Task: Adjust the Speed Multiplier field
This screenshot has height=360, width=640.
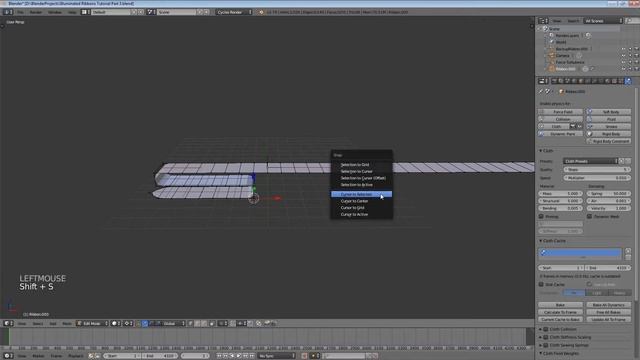Action: pyautogui.click(x=597, y=178)
